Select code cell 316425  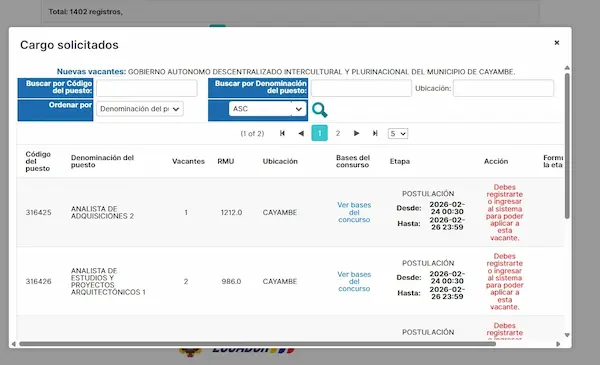38,212
